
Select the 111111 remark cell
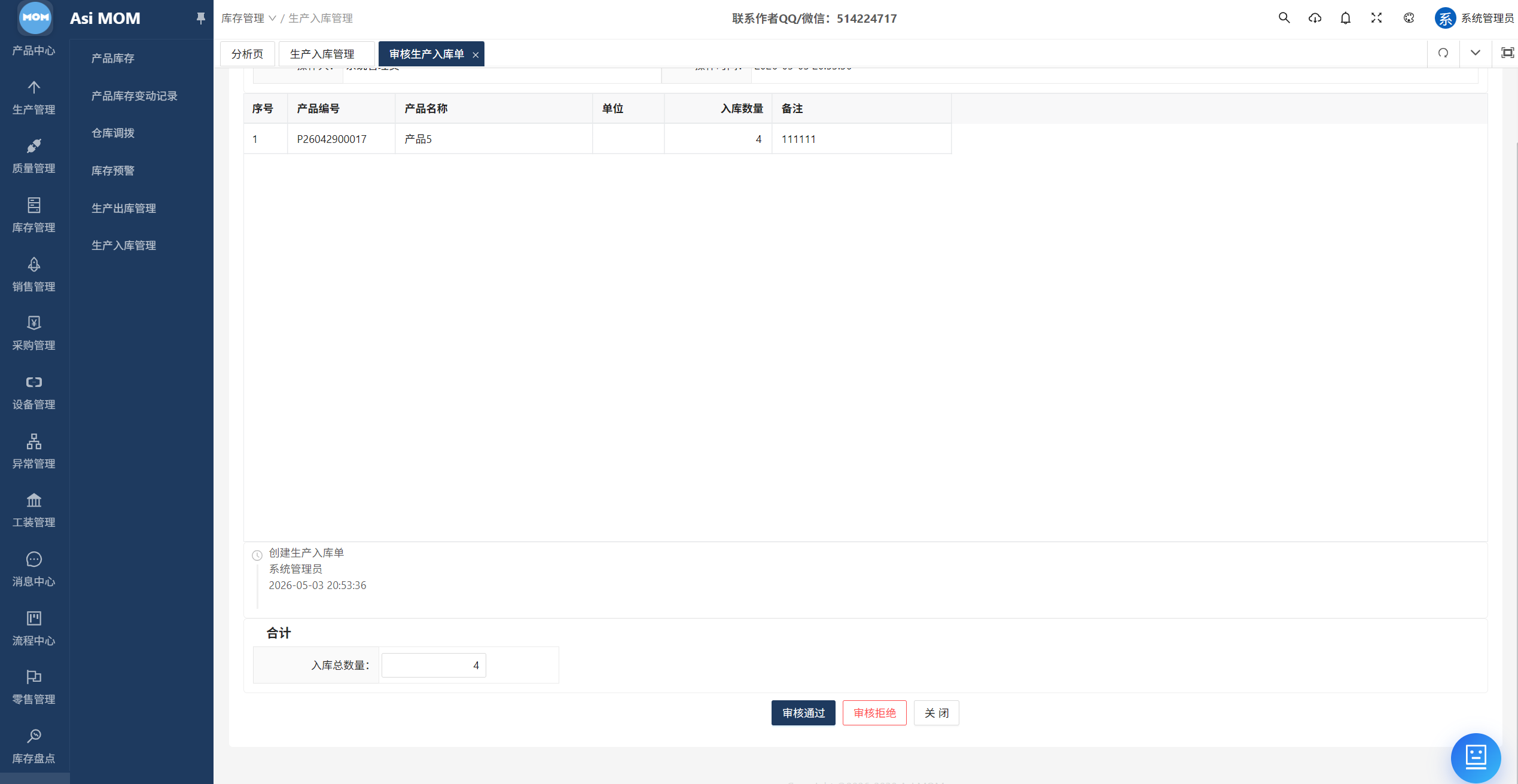point(861,139)
